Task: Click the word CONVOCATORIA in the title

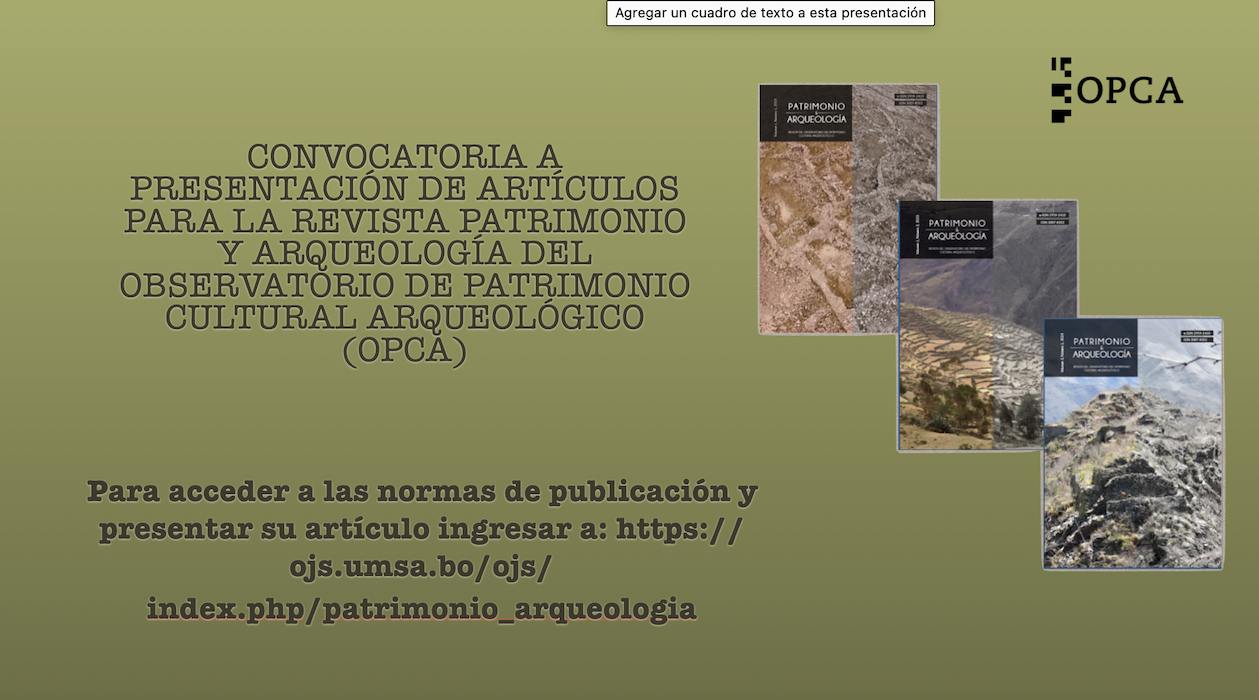Action: click(x=394, y=155)
